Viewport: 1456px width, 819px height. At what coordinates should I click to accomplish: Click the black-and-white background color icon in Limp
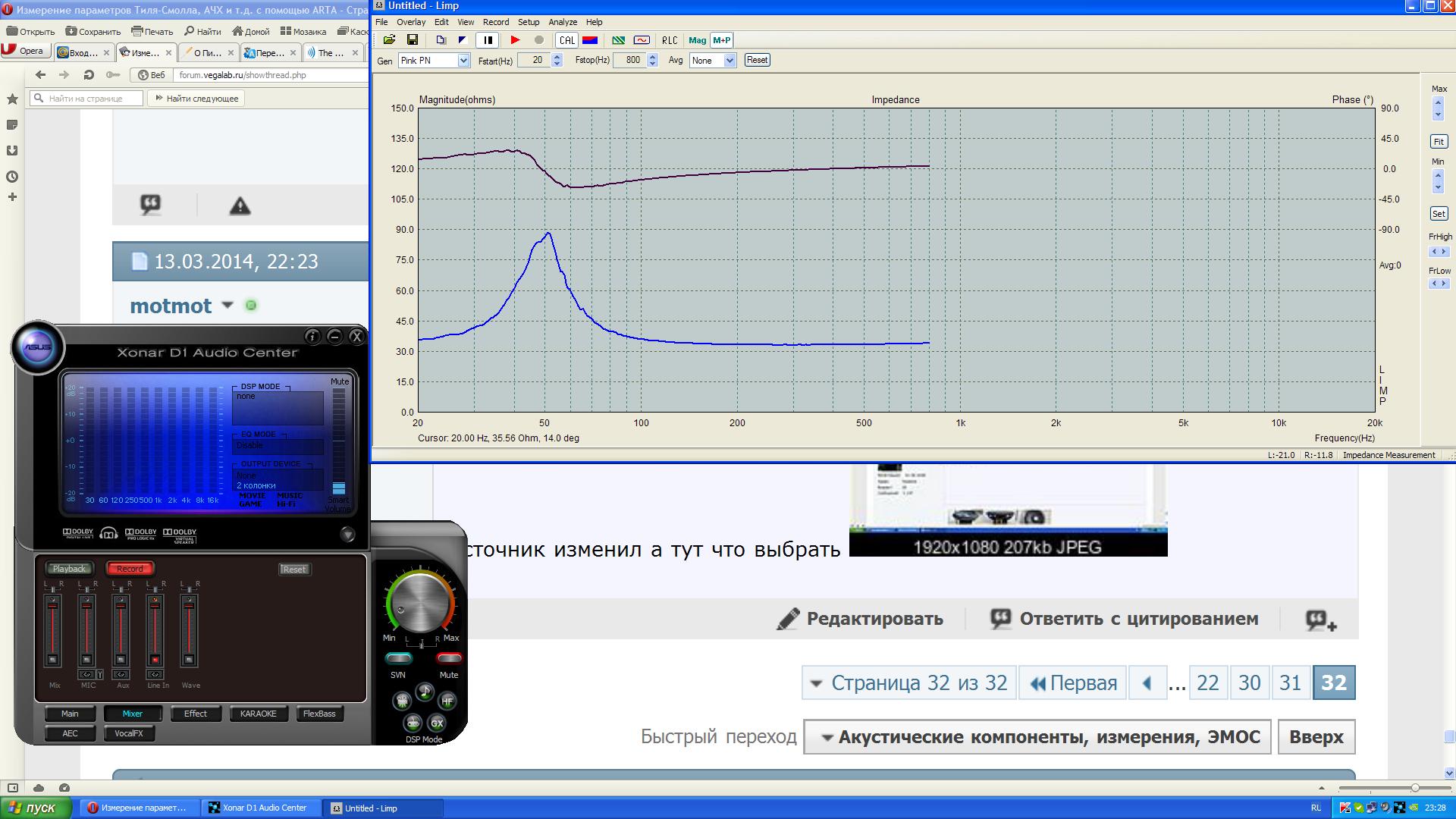[x=462, y=40]
